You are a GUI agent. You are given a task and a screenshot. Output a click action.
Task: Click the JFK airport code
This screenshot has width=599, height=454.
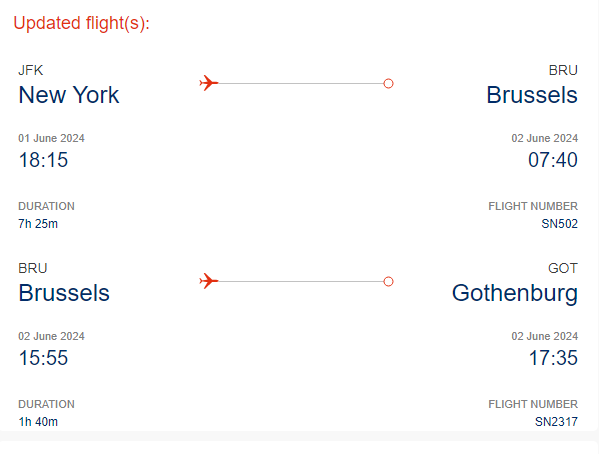tap(31, 70)
